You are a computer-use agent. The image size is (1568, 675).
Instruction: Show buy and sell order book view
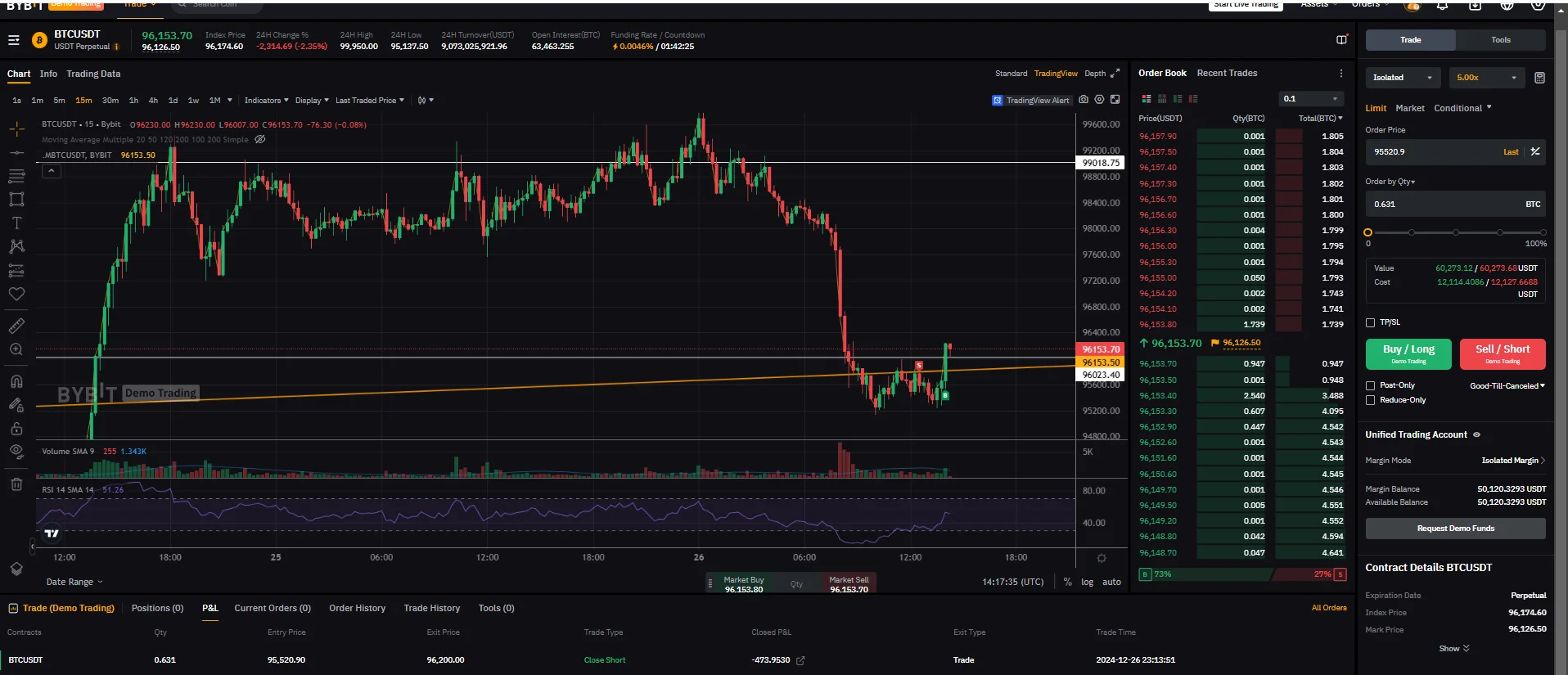tap(1147, 99)
